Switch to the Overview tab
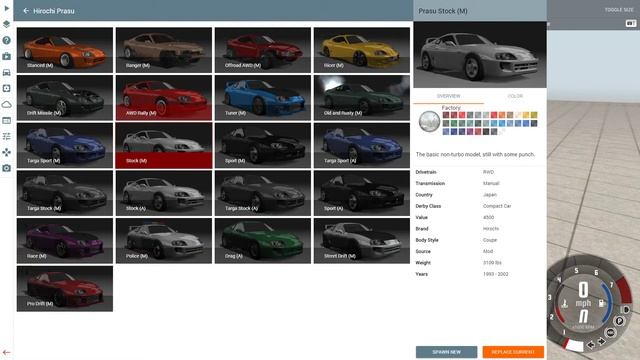The height and width of the screenshot is (360, 640). (448, 96)
